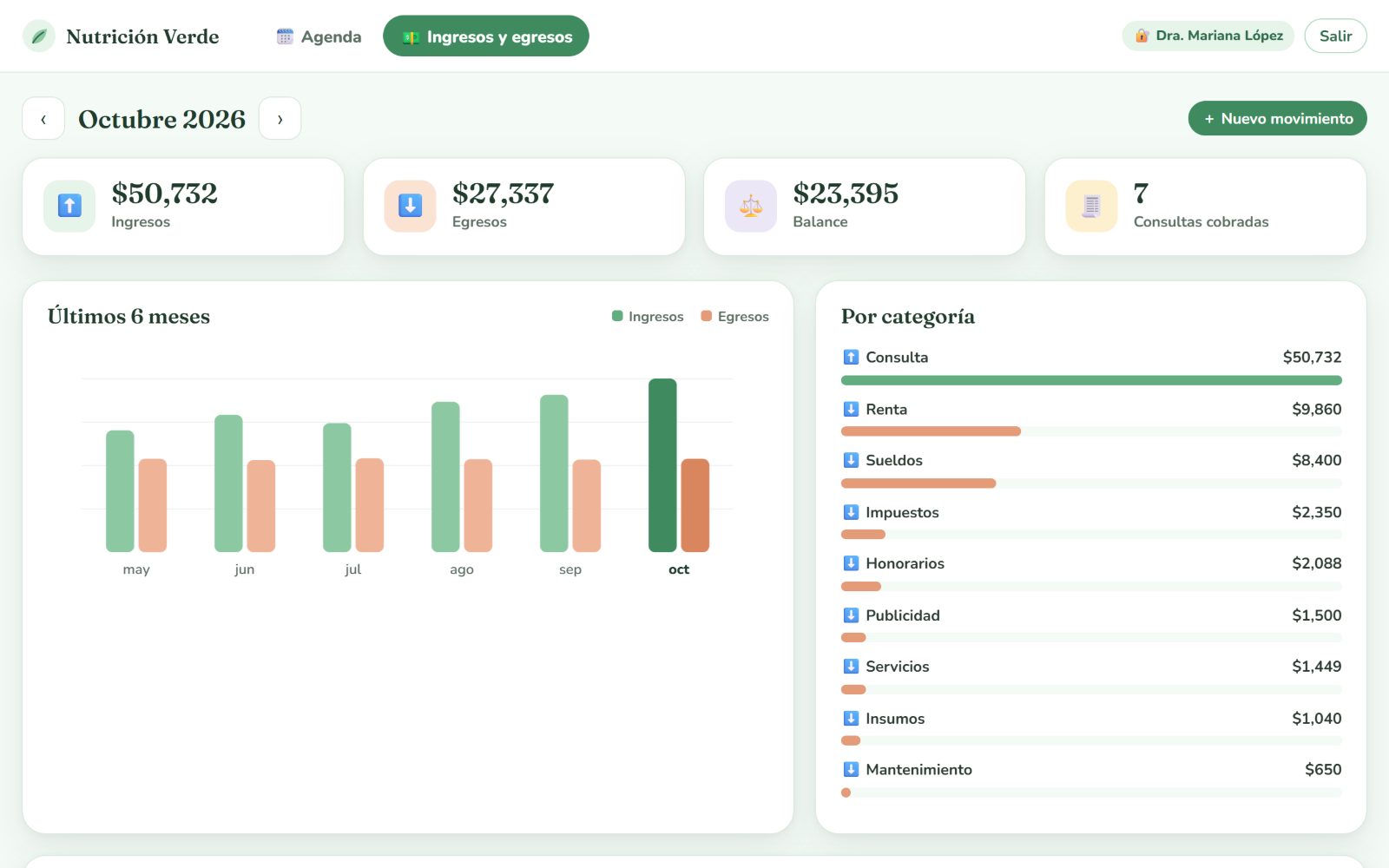Click the Renta orange progress bar
Image resolution: width=1389 pixels, height=868 pixels.
pyautogui.click(x=931, y=431)
